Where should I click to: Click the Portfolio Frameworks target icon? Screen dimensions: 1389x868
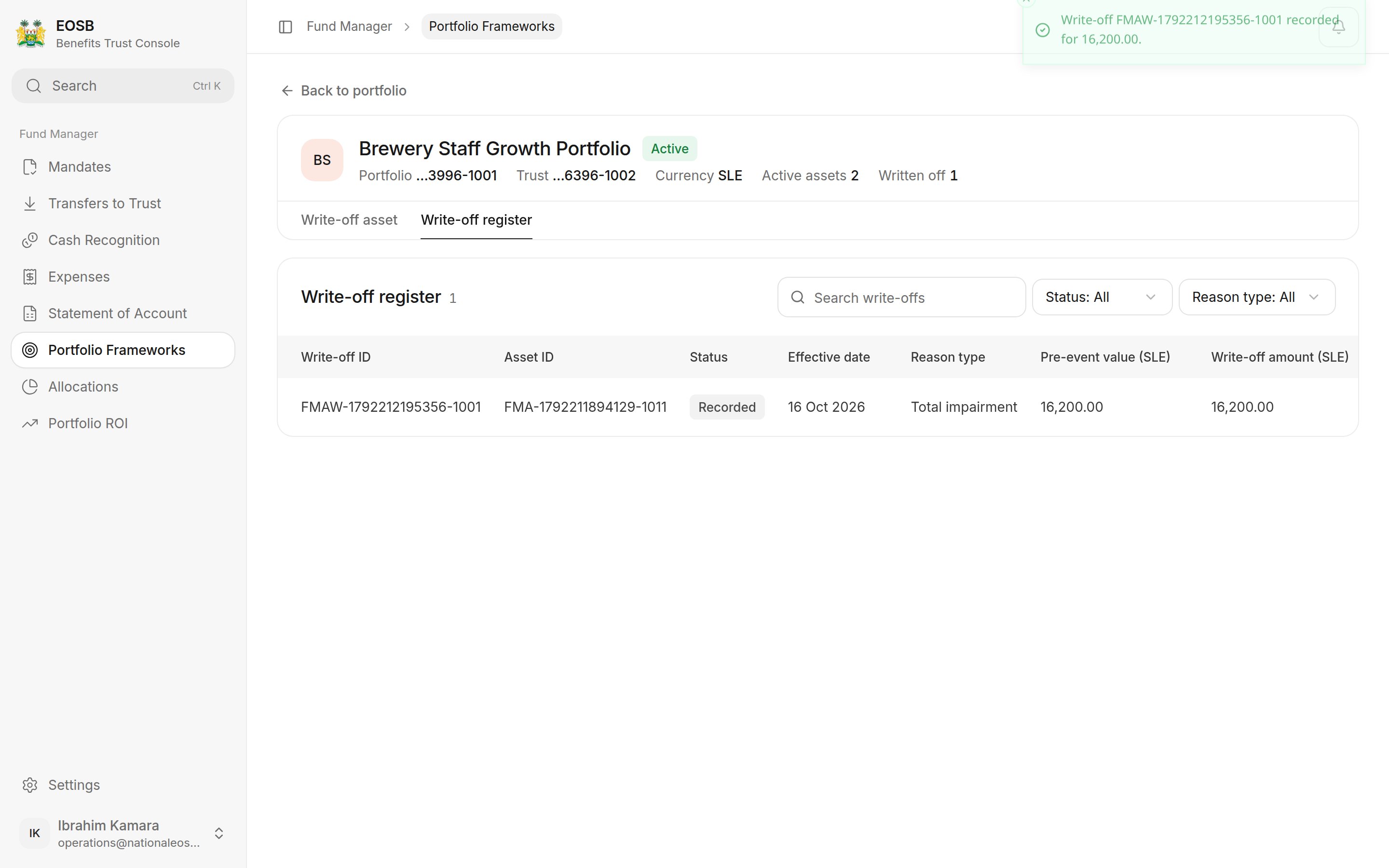click(x=30, y=350)
